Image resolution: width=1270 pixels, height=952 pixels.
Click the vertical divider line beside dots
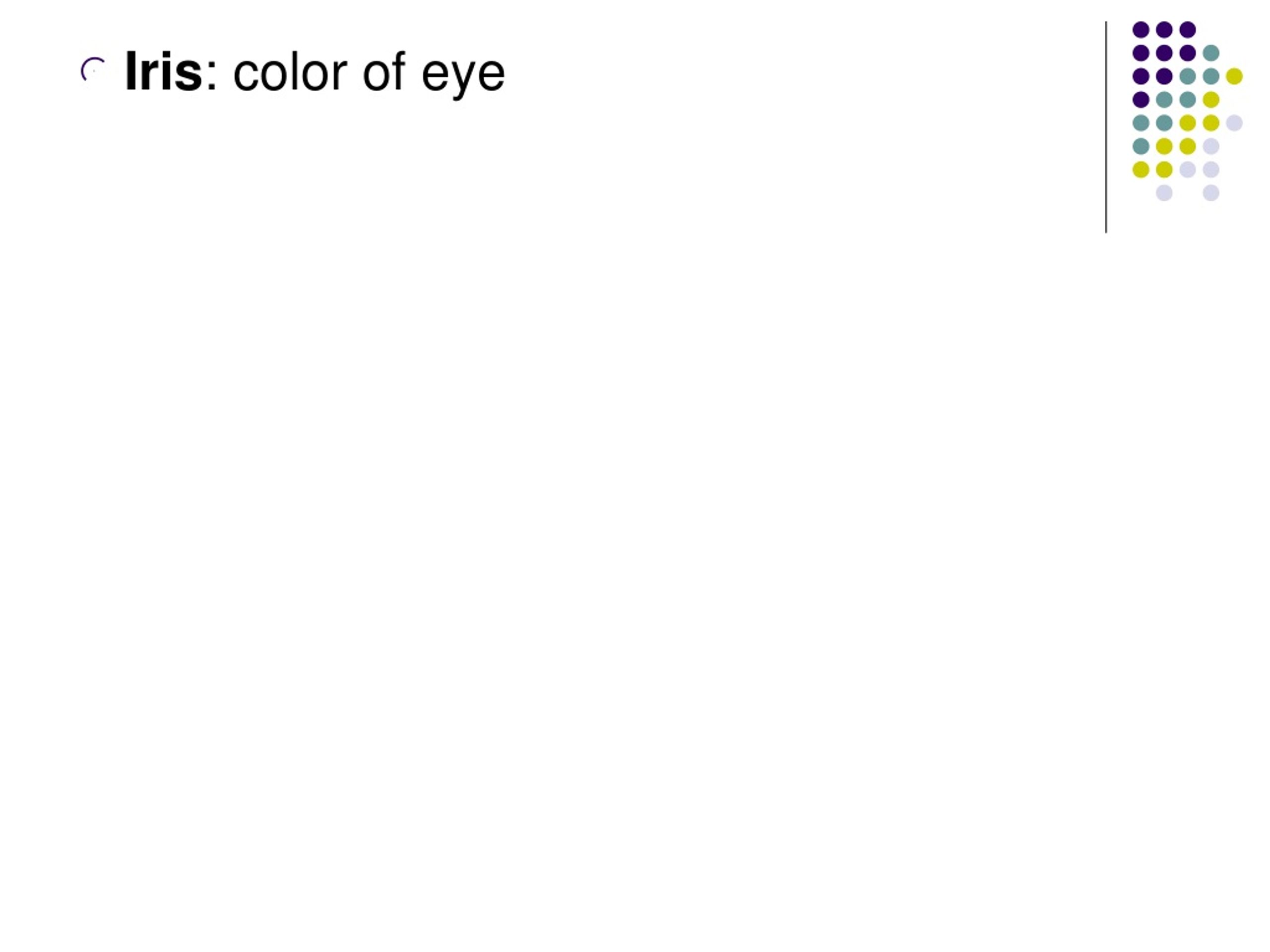[x=1106, y=127]
